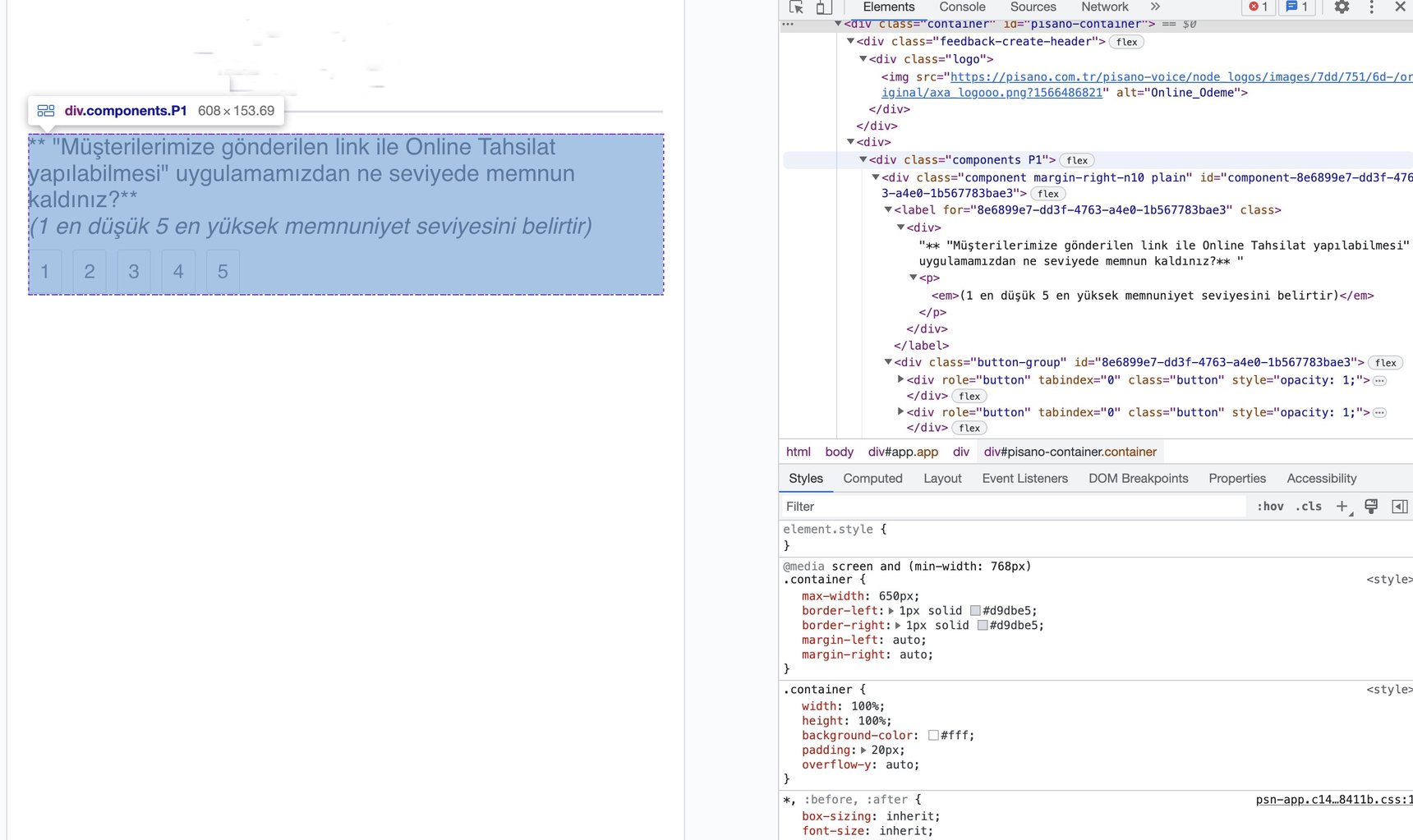Viewport: 1413px width, 840px height.
Task: Select div#app.app in the breadcrumb trail
Action: (903, 452)
